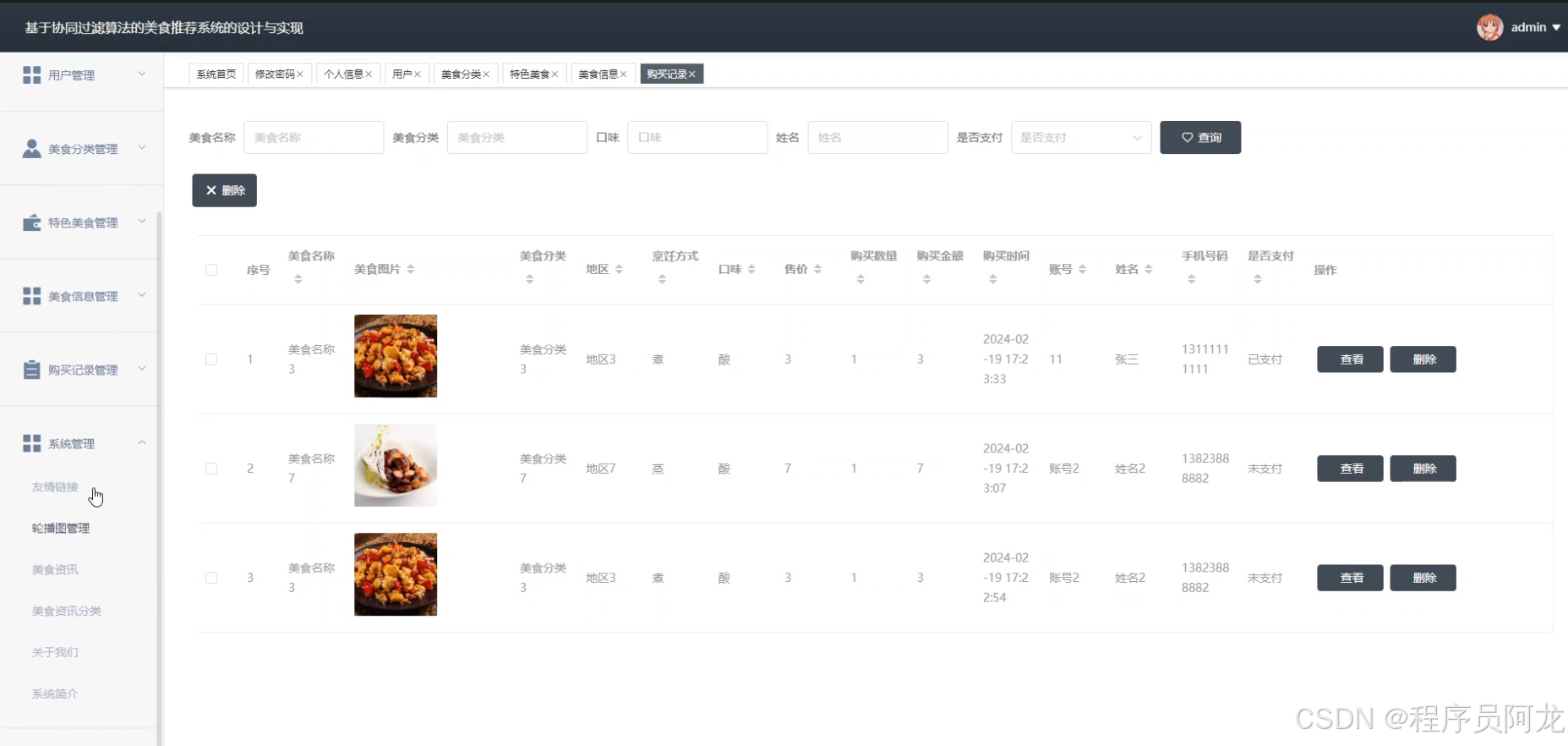Click 查看 button for row 2 地区7

(x=1350, y=469)
